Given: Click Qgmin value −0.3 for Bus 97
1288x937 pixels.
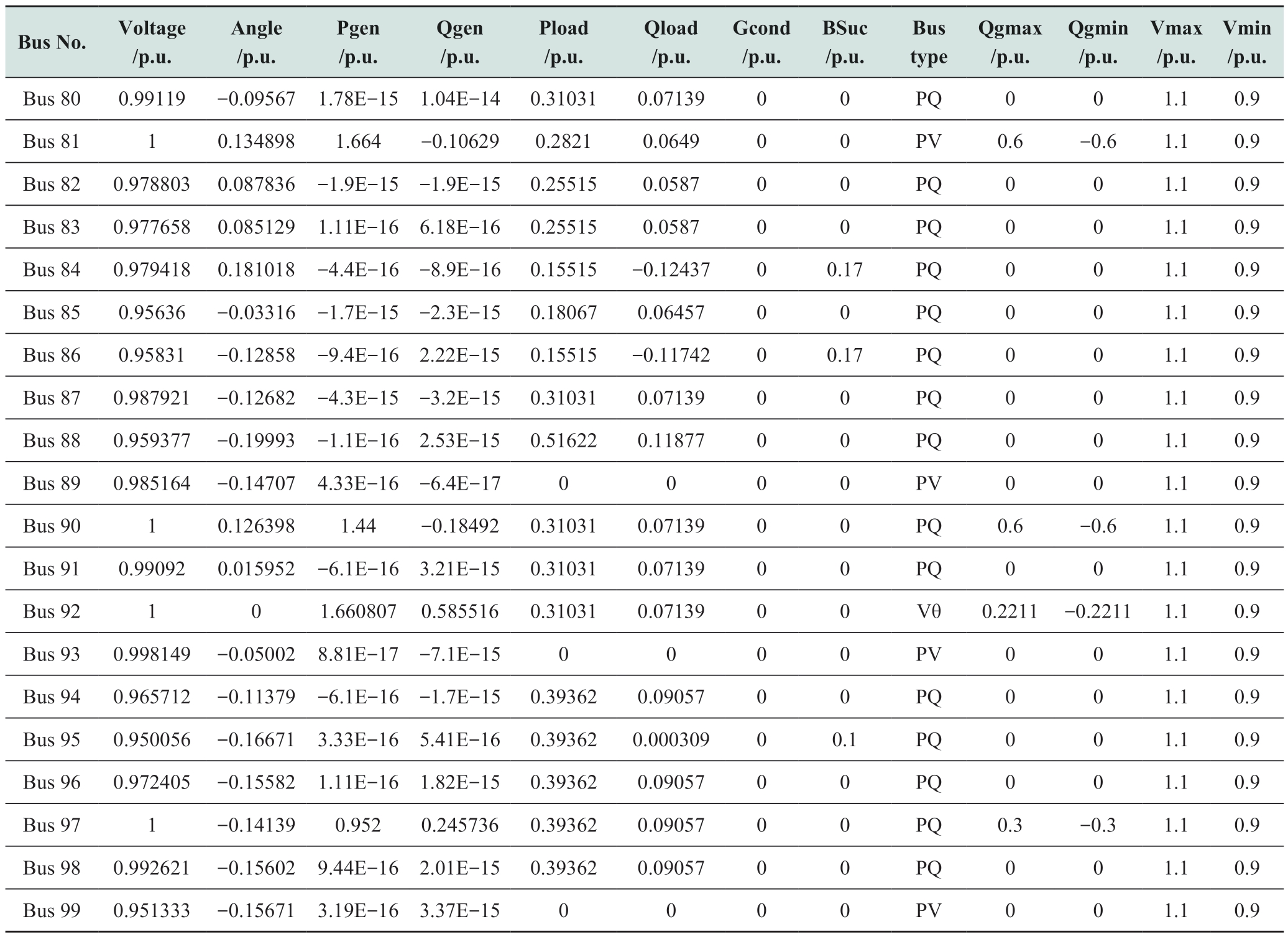Looking at the screenshot, I should point(1098,825).
